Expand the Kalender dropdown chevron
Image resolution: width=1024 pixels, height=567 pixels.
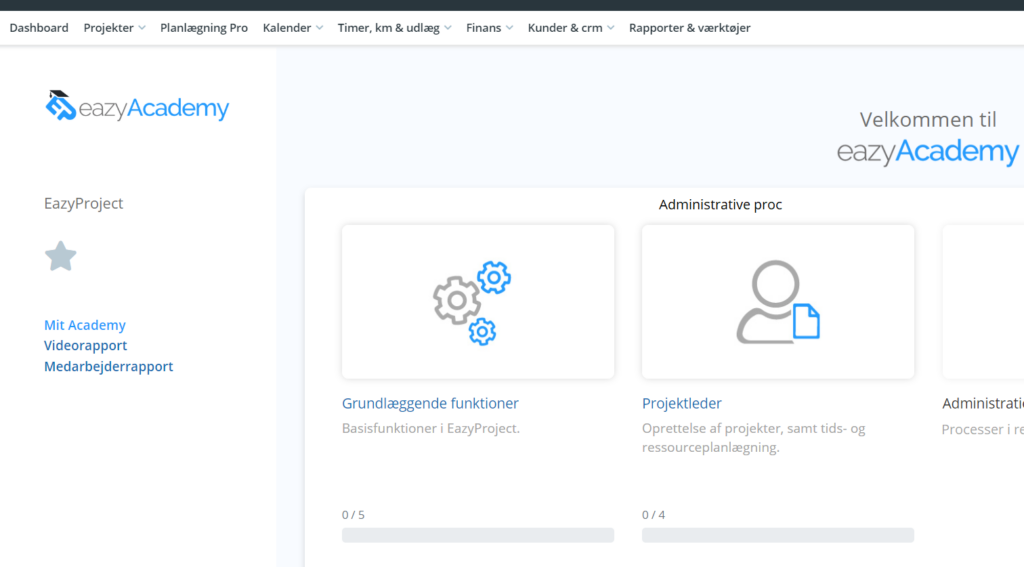click(319, 28)
